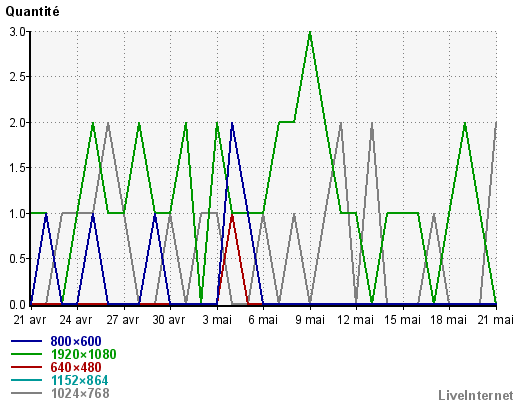Click the green 1920×1080 legend line swatch
The image size is (520, 405).
tap(27, 354)
